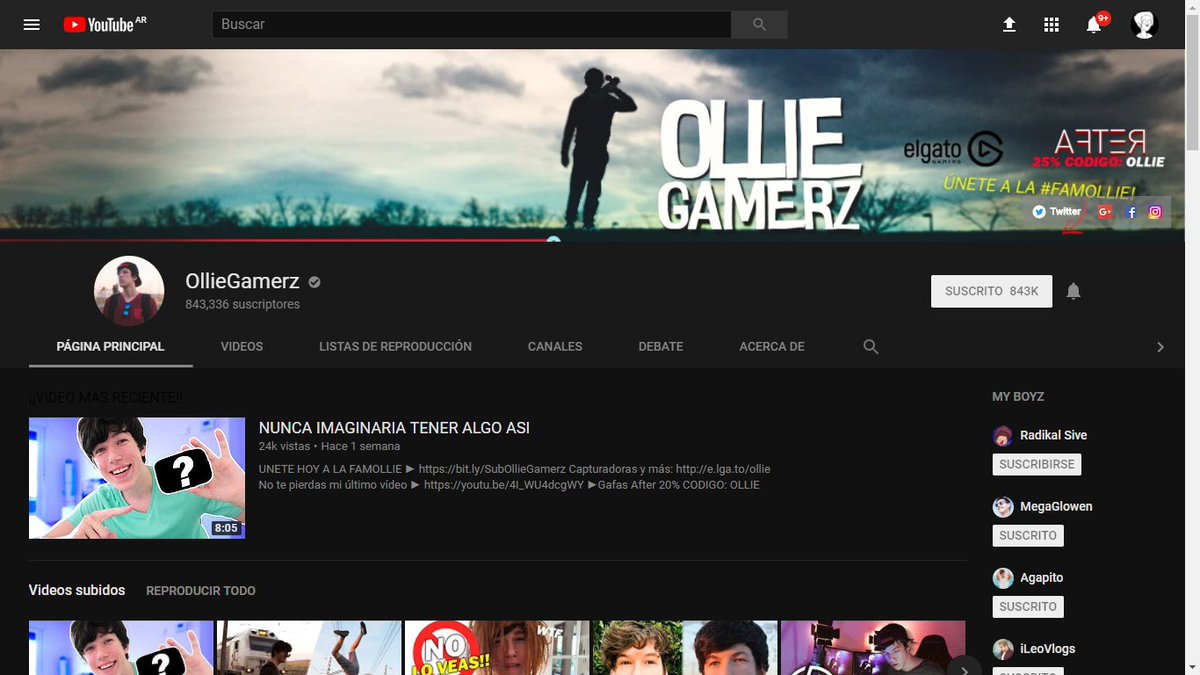
Task: Open the ACERCA DE tab
Action: [x=772, y=347]
